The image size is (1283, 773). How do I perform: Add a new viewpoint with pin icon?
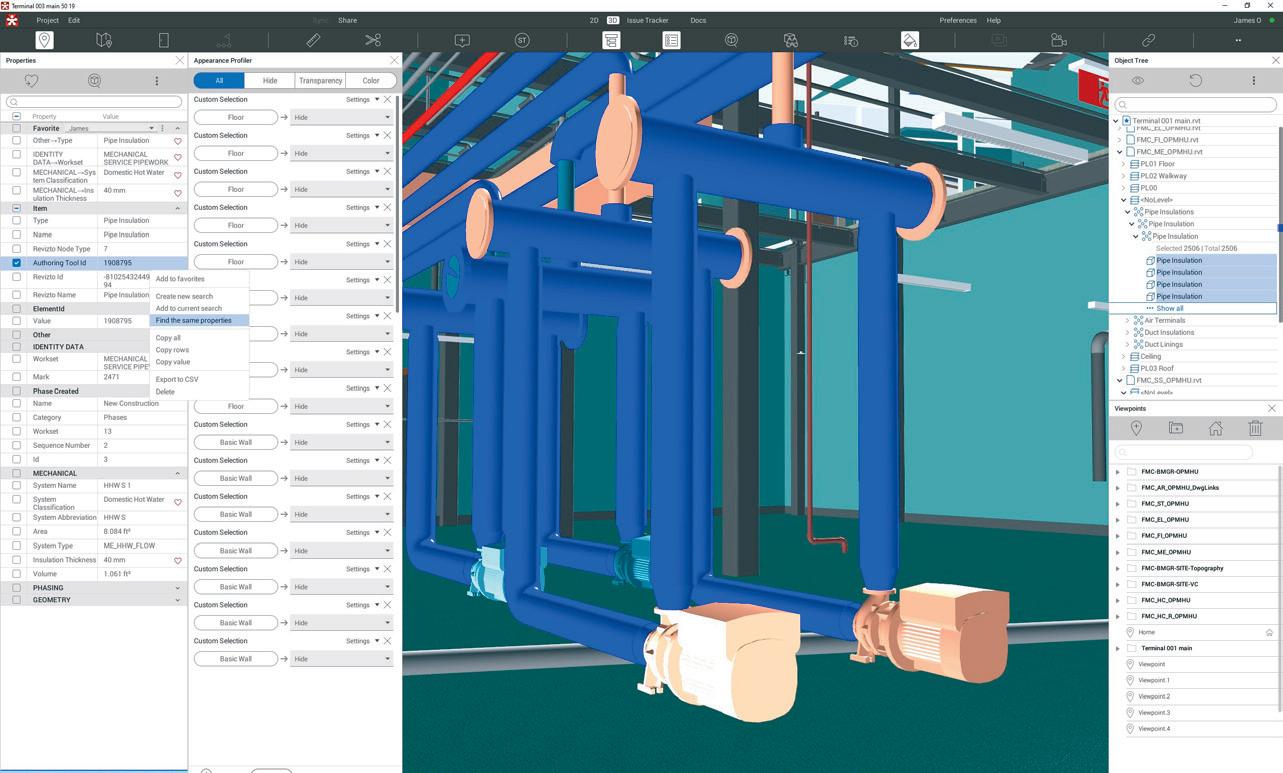[x=1136, y=428]
